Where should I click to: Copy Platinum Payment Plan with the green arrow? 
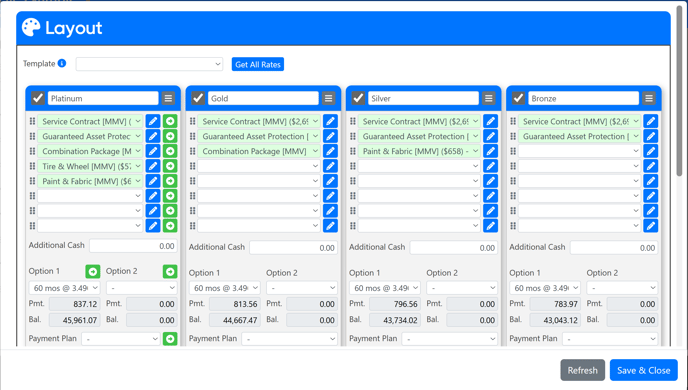(170, 339)
